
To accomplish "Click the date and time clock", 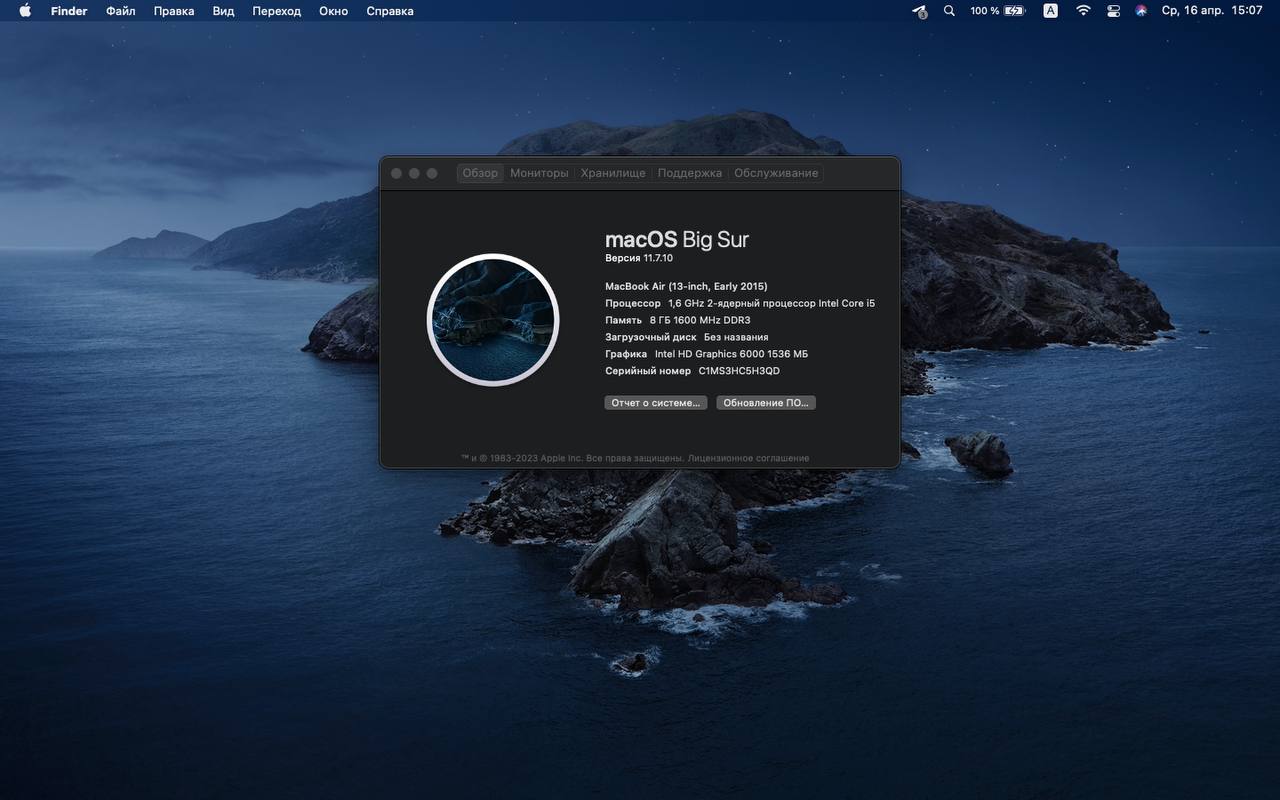I will (1212, 11).
